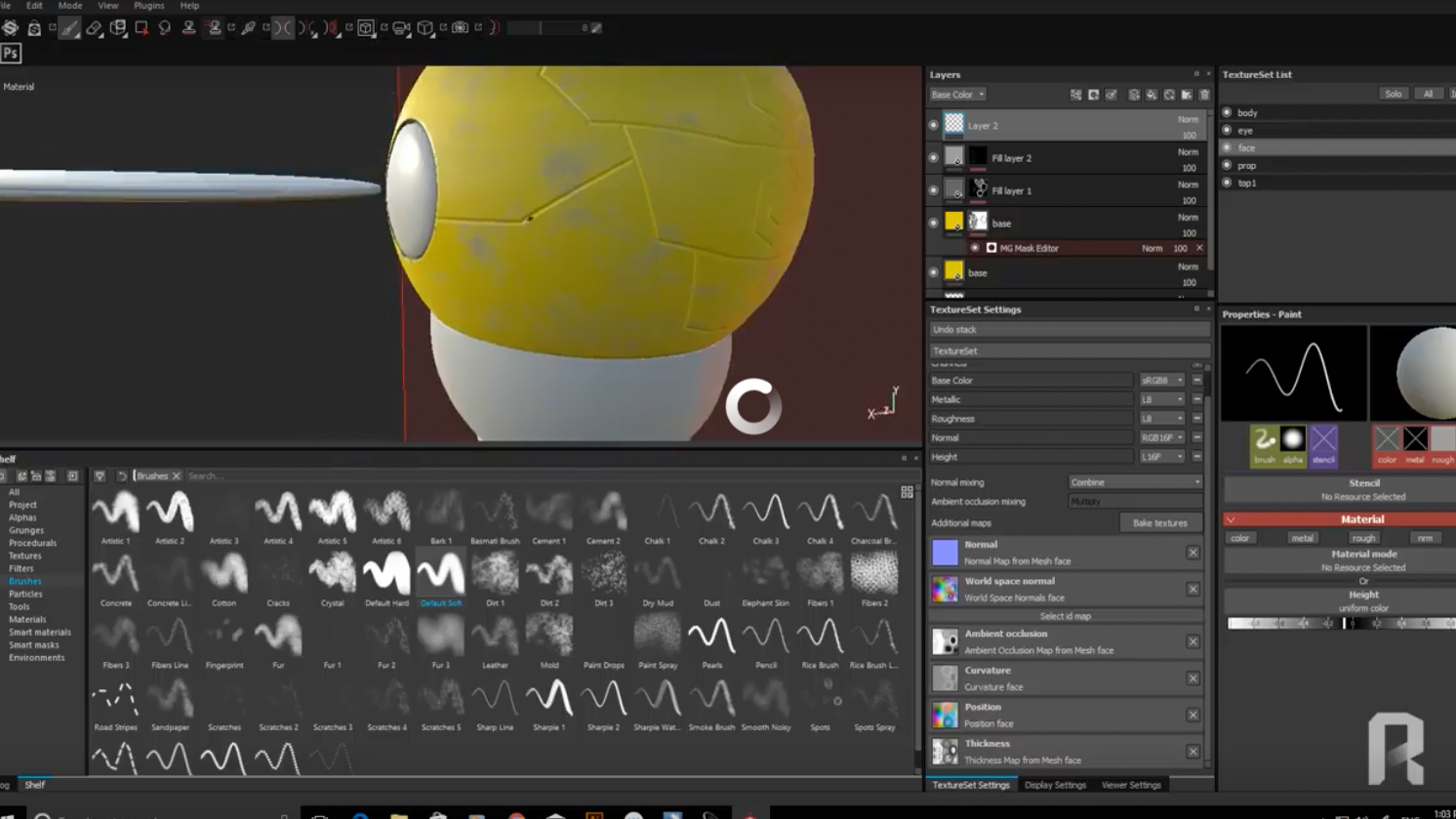This screenshot has height=819, width=1456.
Task: Adjust the Height uniform color slider
Action: coord(1342,623)
